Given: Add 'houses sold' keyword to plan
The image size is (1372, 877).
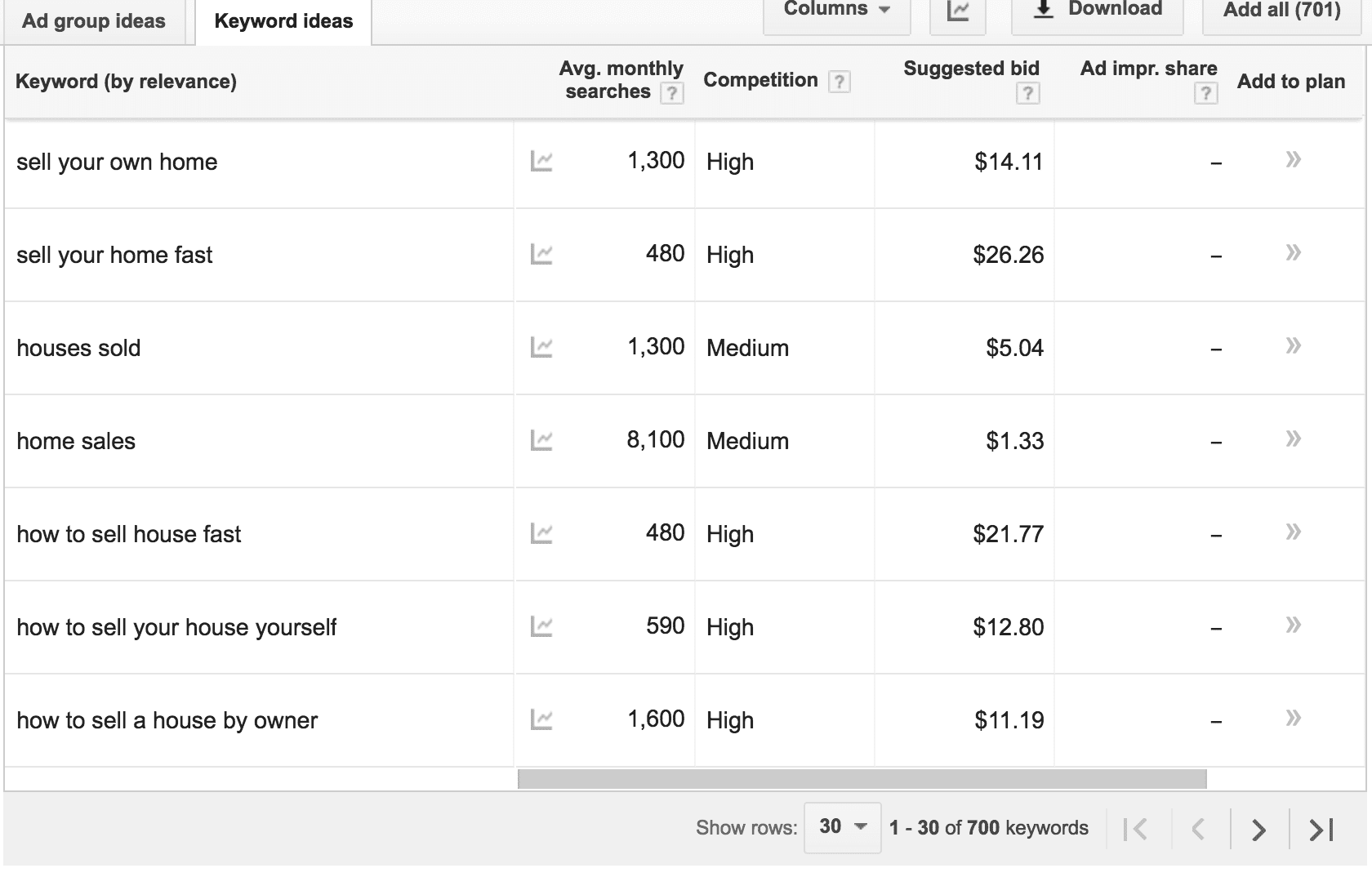Looking at the screenshot, I should pos(1293,345).
